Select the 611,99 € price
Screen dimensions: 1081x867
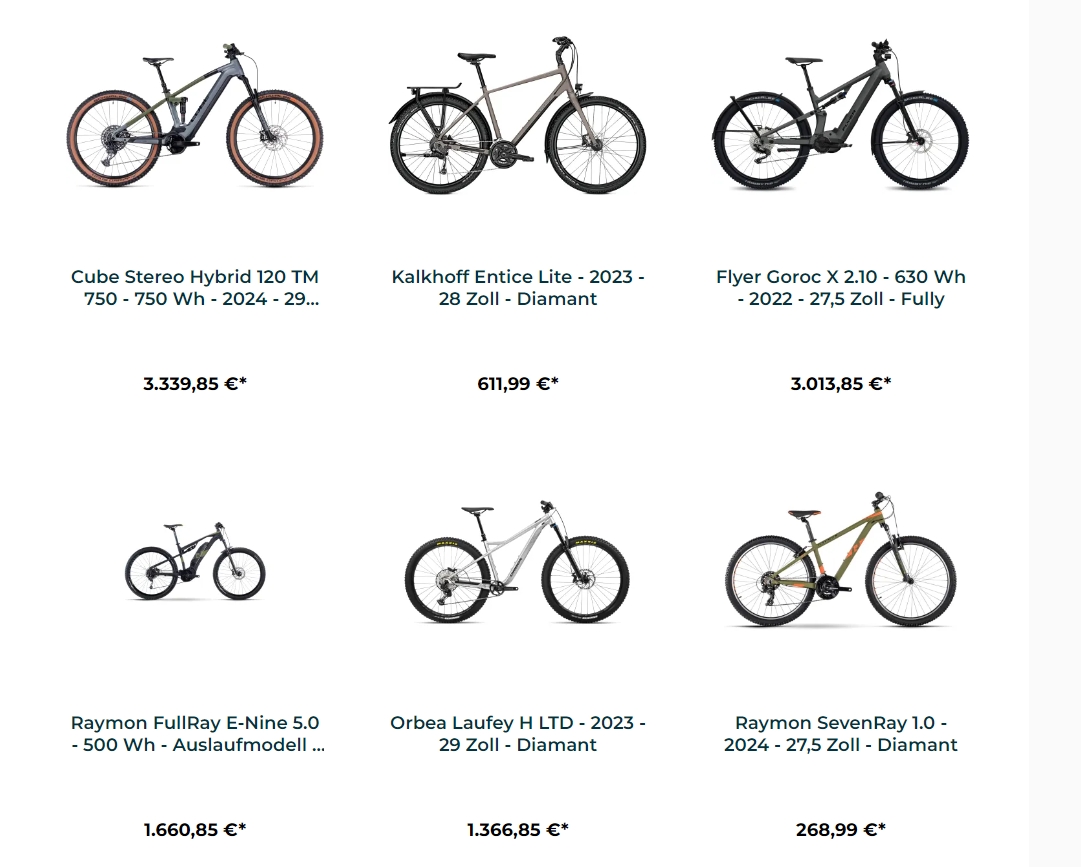(x=518, y=384)
